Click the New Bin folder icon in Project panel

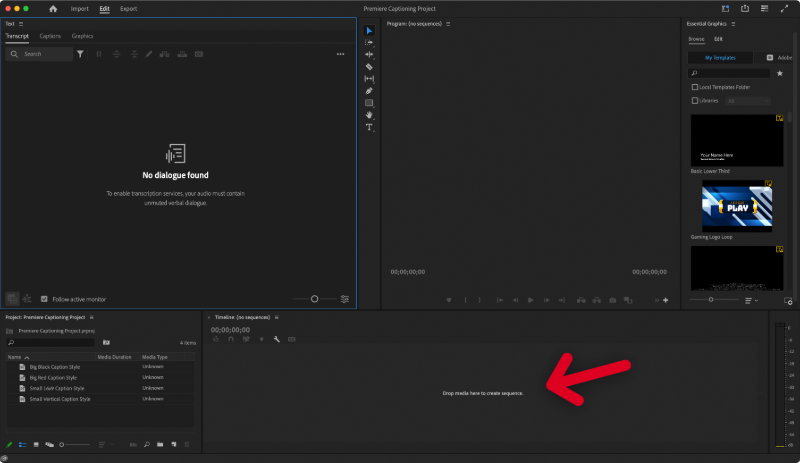(x=160, y=445)
